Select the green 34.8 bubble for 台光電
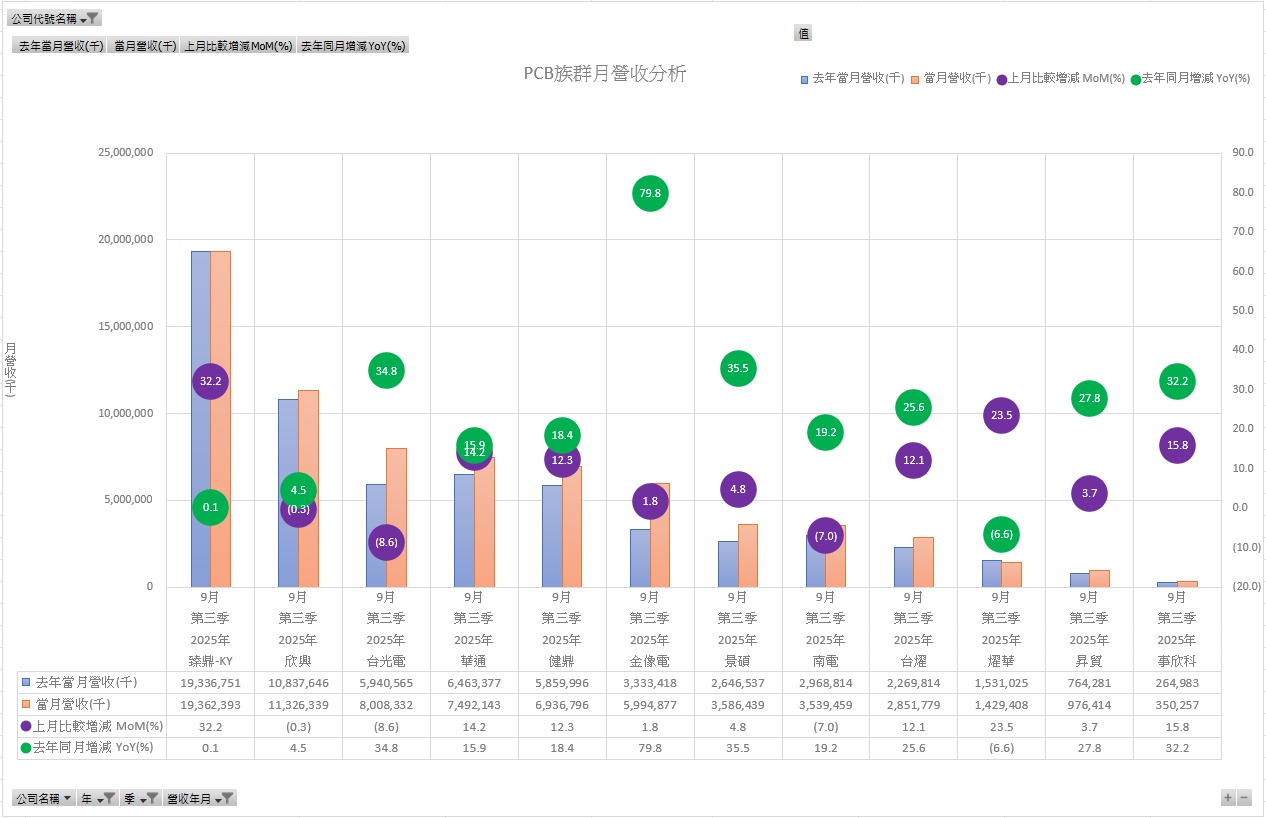 coord(386,371)
